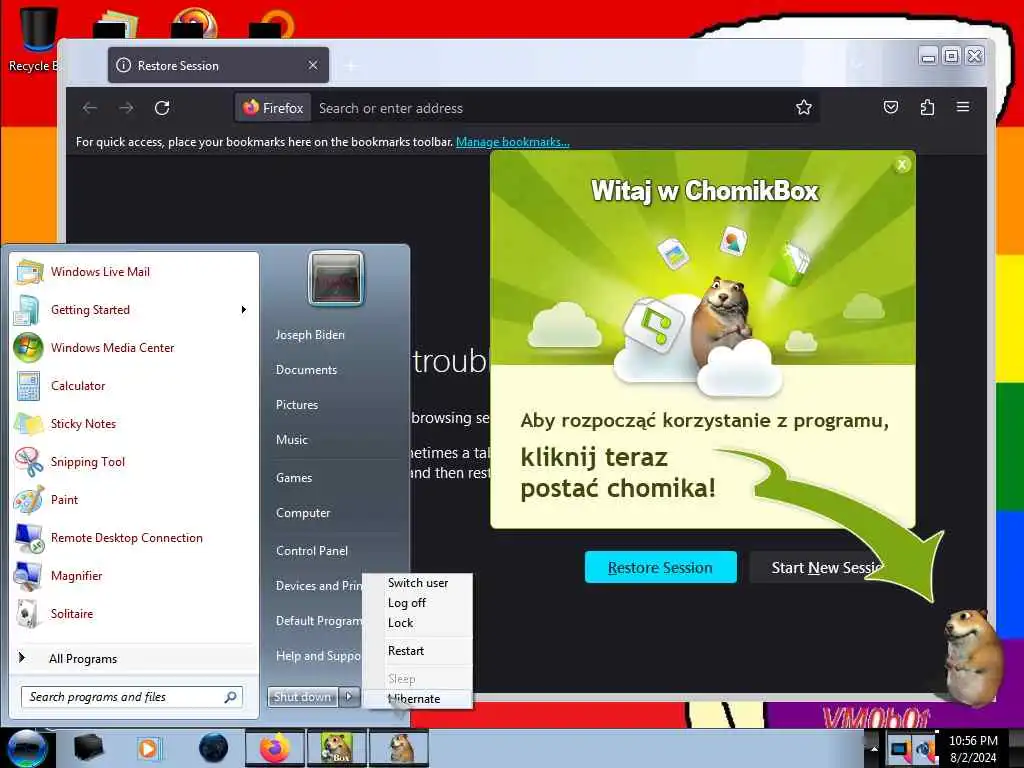This screenshot has width=1024, height=768.
Task: Click the user account picture in Start menu
Action: click(336, 278)
